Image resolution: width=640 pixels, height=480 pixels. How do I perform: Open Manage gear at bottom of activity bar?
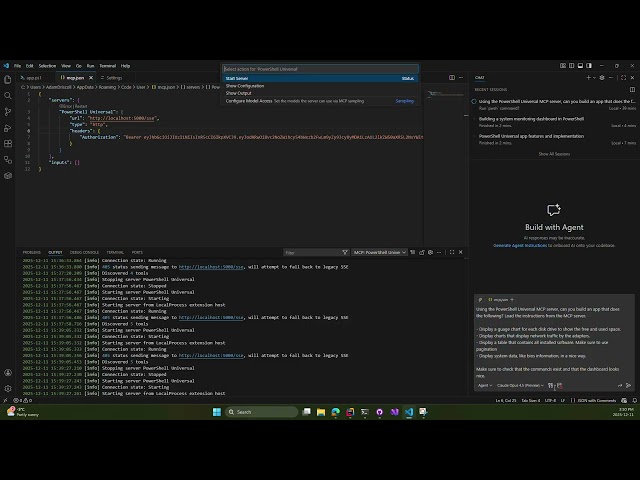click(x=8, y=389)
